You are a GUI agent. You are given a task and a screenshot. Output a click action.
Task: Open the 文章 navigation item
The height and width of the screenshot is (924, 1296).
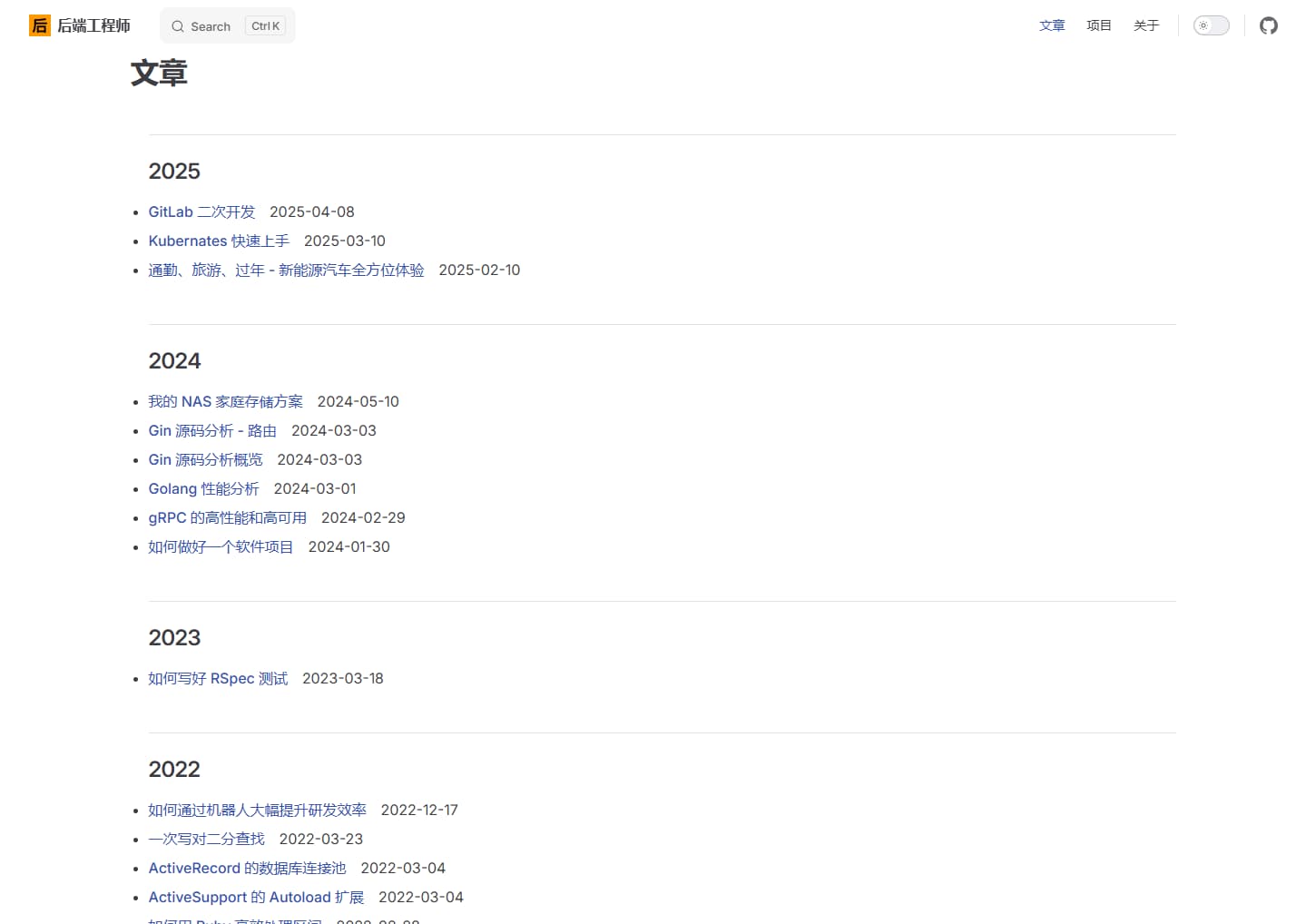(x=1052, y=25)
